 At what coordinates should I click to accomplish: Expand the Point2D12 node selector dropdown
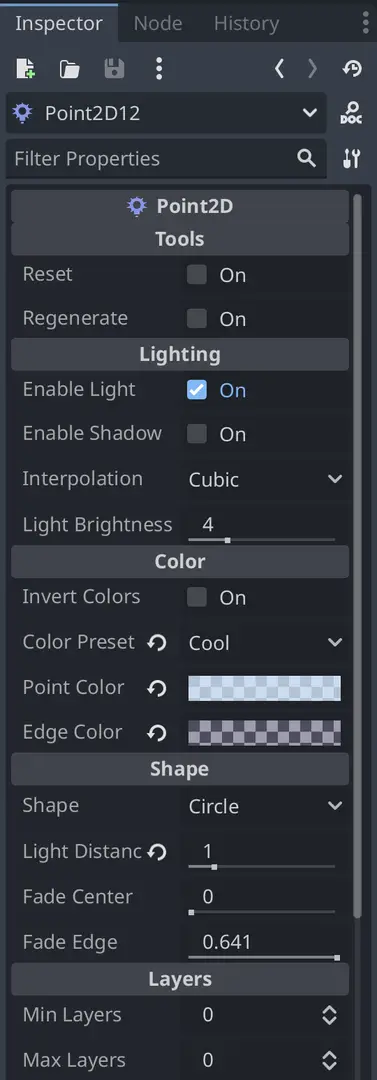click(166, 113)
